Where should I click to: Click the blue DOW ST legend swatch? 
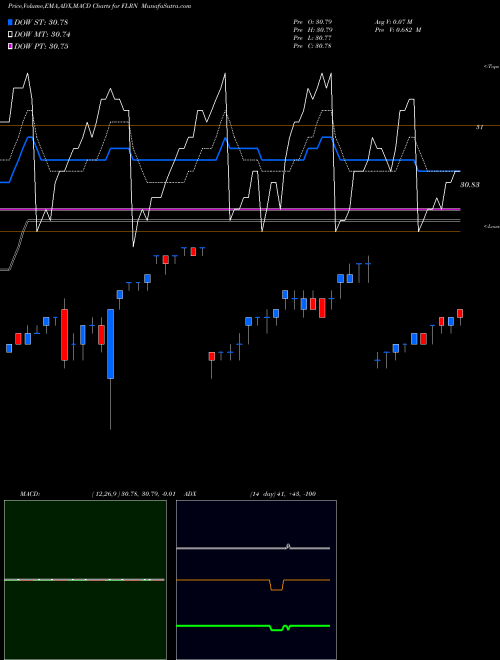point(11,22)
